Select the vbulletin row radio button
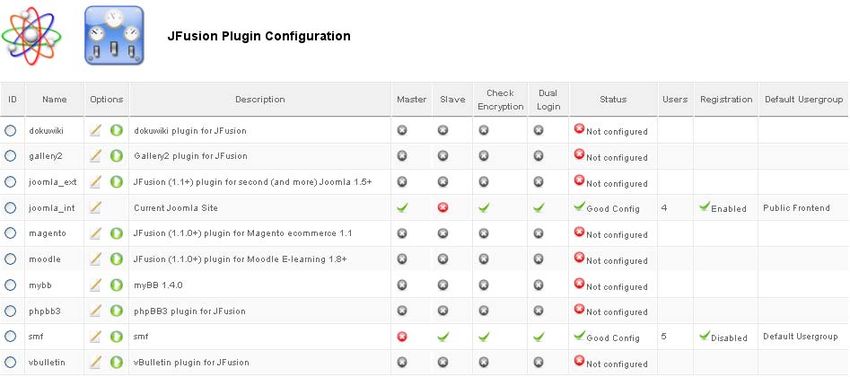 point(10,362)
